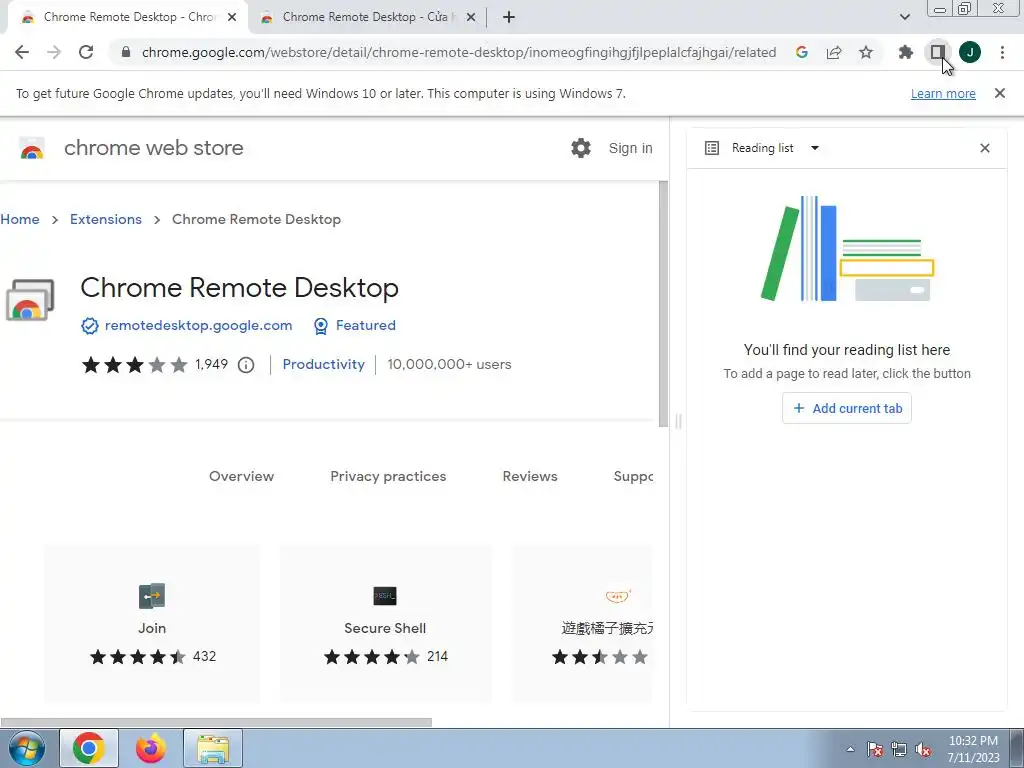
Task: Launch Firefox from the taskbar
Action: [151, 748]
